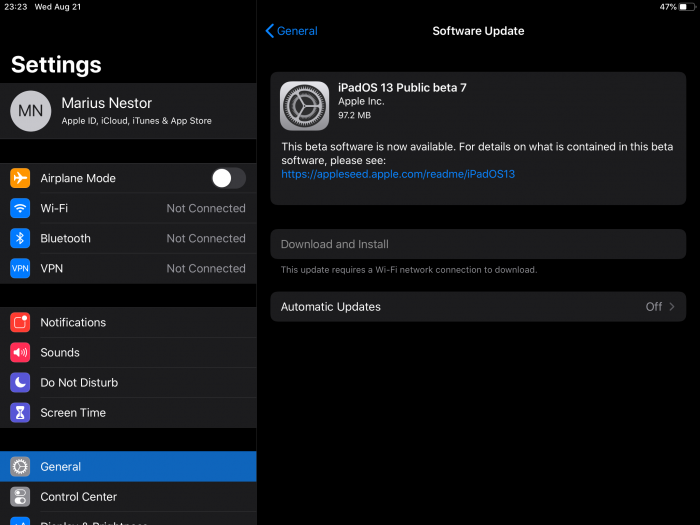This screenshot has width=700, height=525.
Task: Tap the MN avatar circle
Action: click(31, 110)
